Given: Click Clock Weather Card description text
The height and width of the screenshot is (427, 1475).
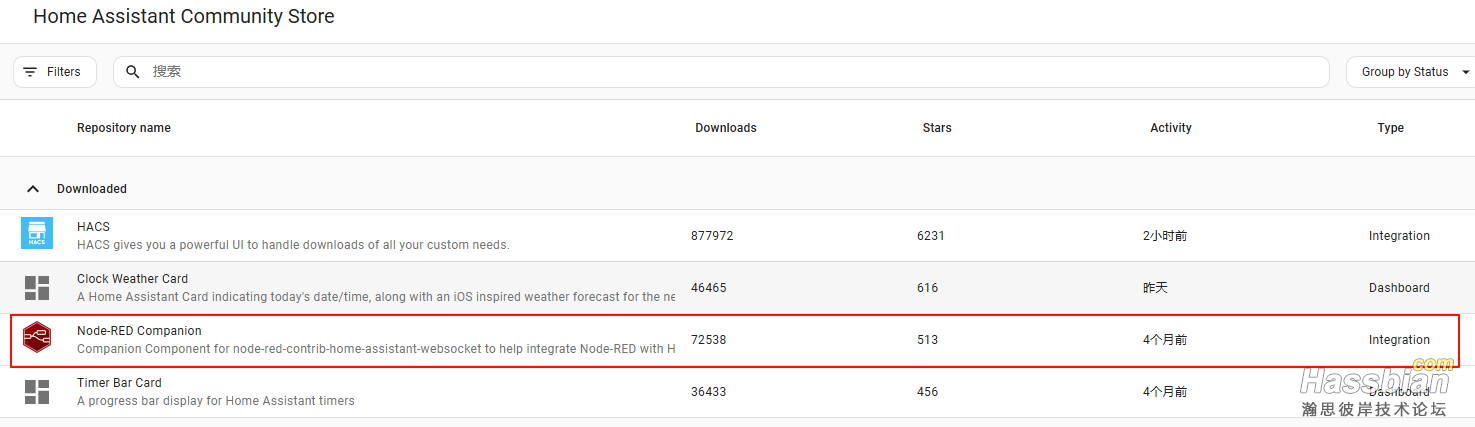Looking at the screenshot, I should [376, 297].
